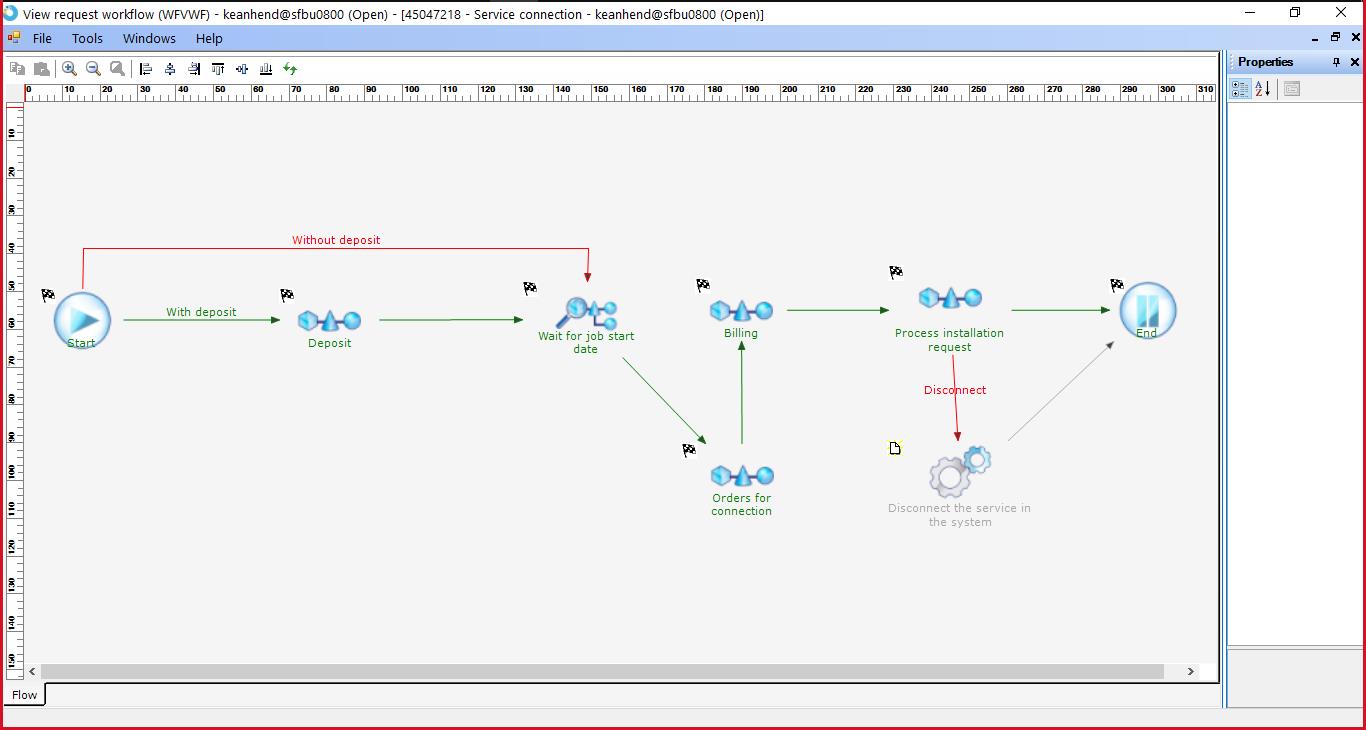Zoom in using the plus magnifier icon
The height and width of the screenshot is (730, 1366).
coord(69,69)
